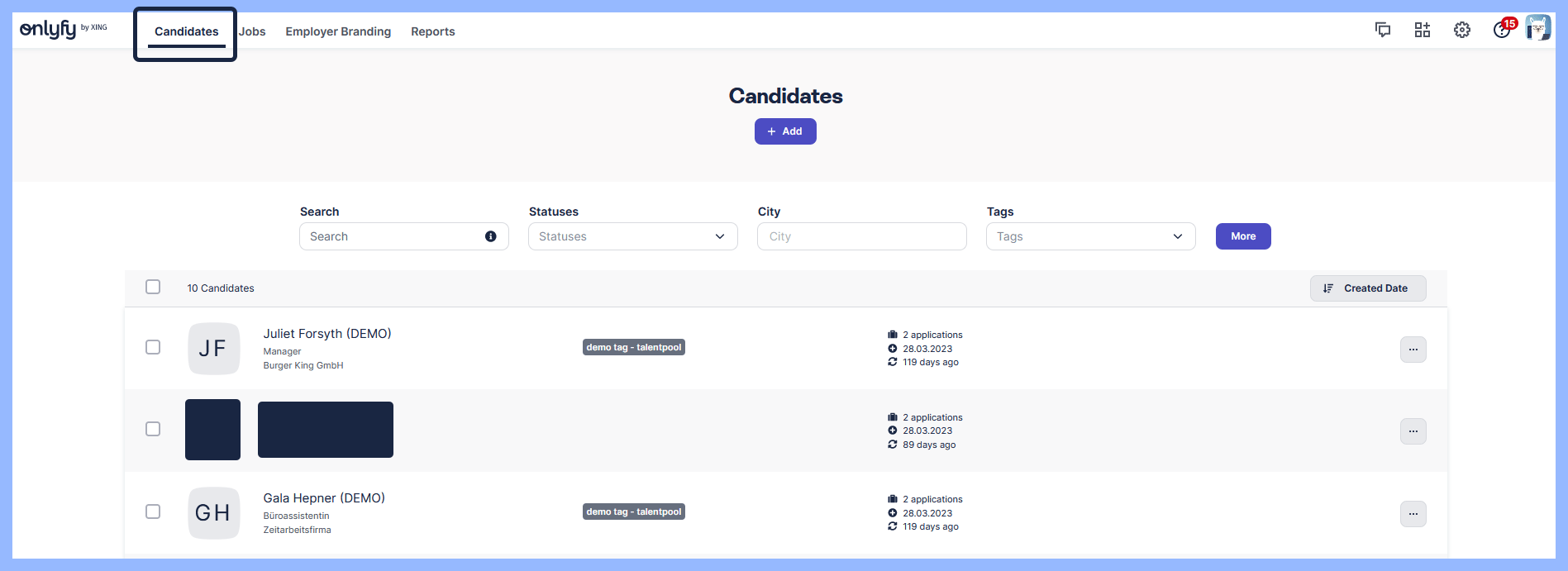Click the onlyfy by XING logo

64,30
